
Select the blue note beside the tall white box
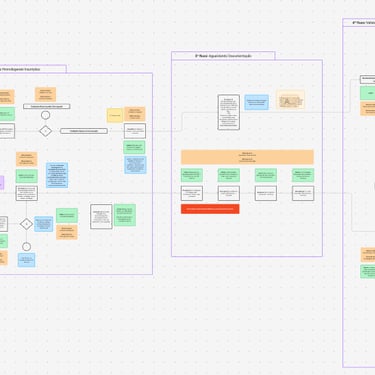[x=256, y=102]
